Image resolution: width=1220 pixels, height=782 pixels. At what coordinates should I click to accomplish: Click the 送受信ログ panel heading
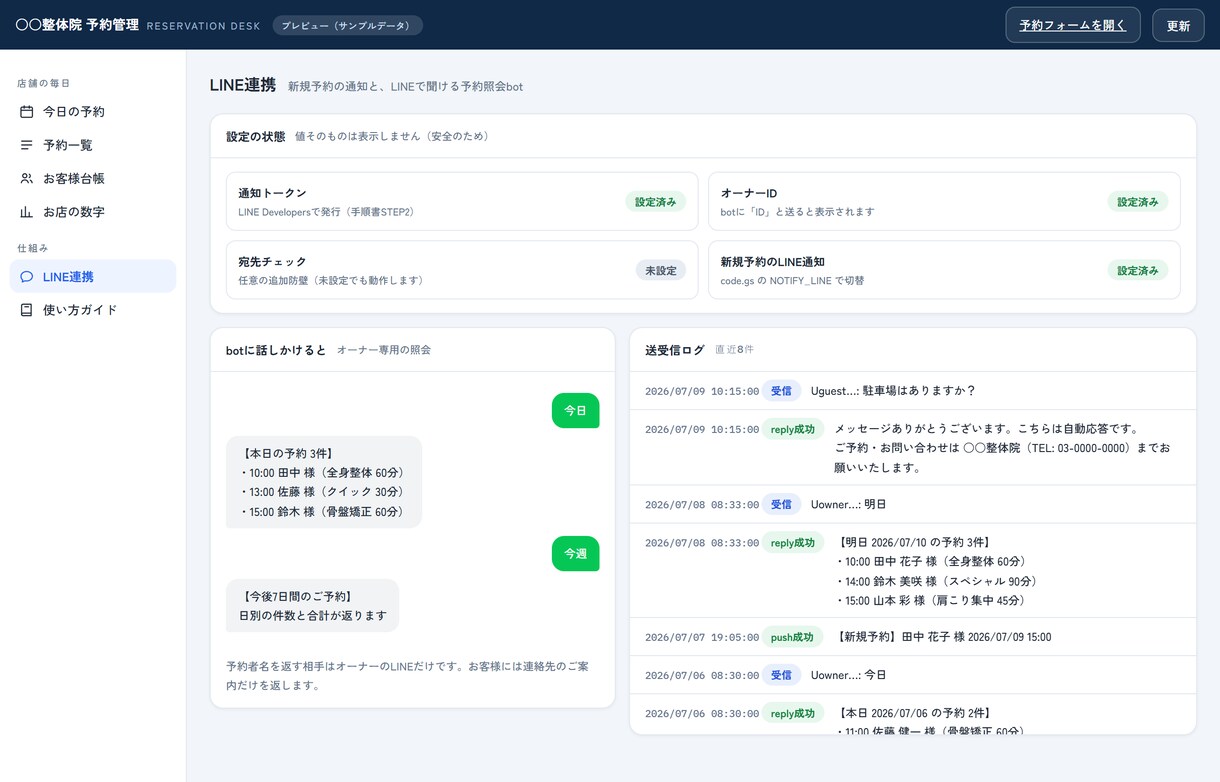pos(675,350)
